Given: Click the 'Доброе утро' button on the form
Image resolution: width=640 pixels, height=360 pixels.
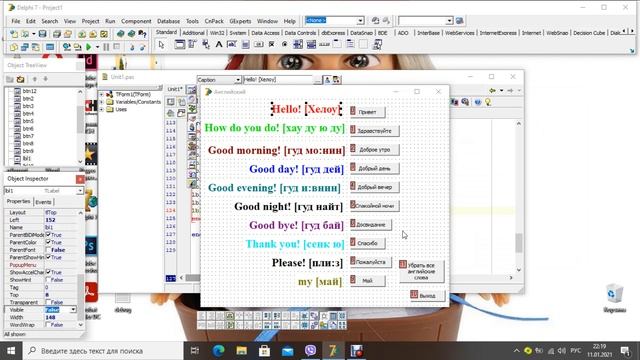Looking at the screenshot, I should pos(374,150).
